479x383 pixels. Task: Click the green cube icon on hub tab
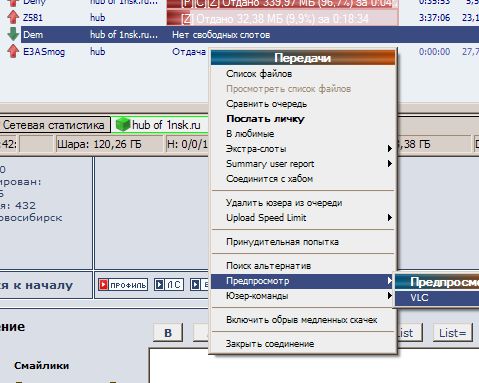point(122,125)
